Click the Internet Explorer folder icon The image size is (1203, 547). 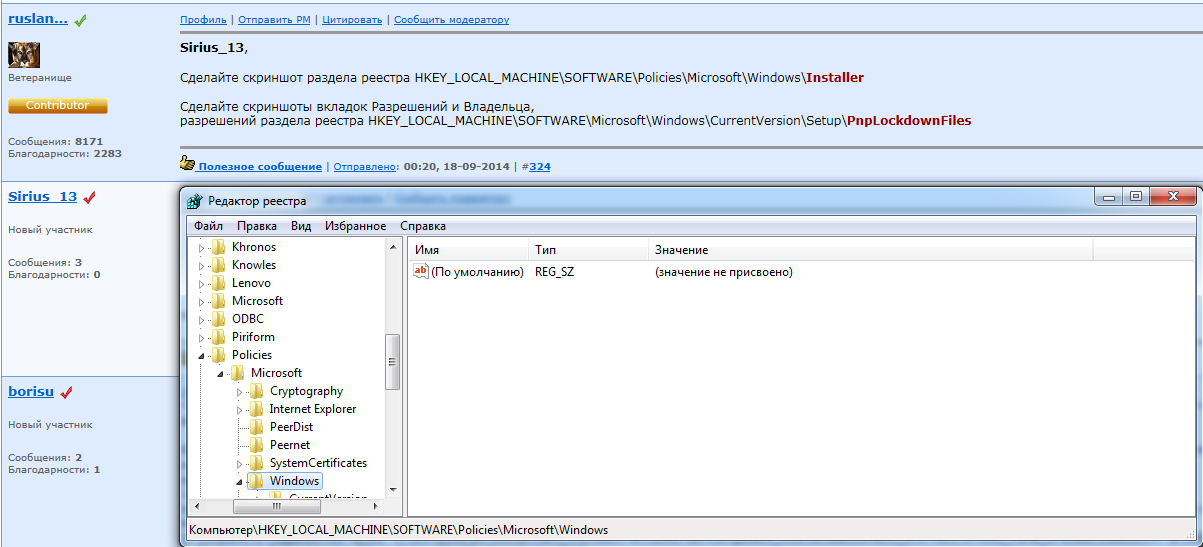coord(256,409)
